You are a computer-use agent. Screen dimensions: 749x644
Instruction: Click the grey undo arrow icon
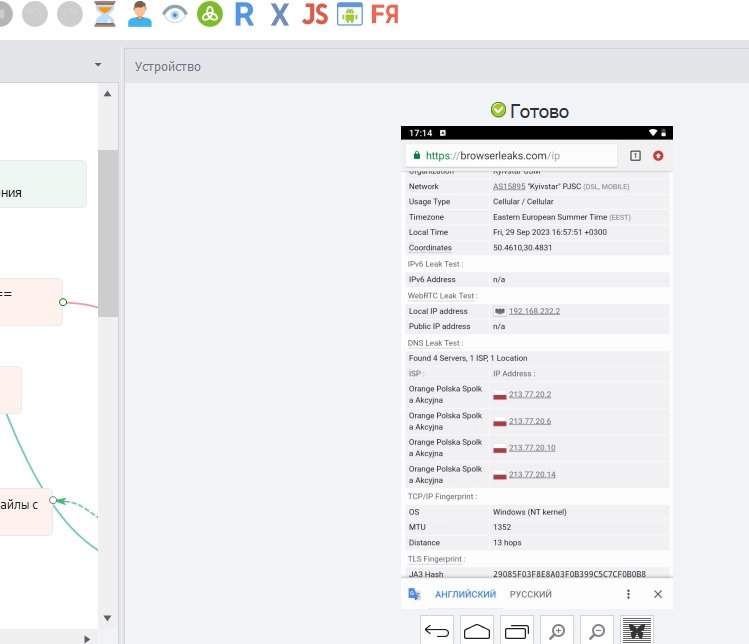pos(35,14)
